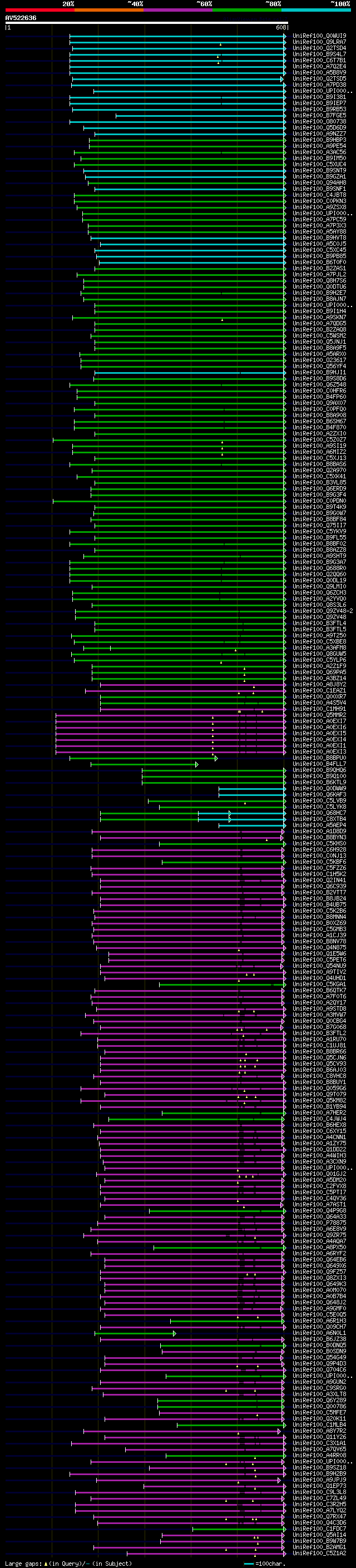The height and width of the screenshot is (1568, 356).
Task: Select the UniRef100_A1D8D9 hit
Action: 319,831
